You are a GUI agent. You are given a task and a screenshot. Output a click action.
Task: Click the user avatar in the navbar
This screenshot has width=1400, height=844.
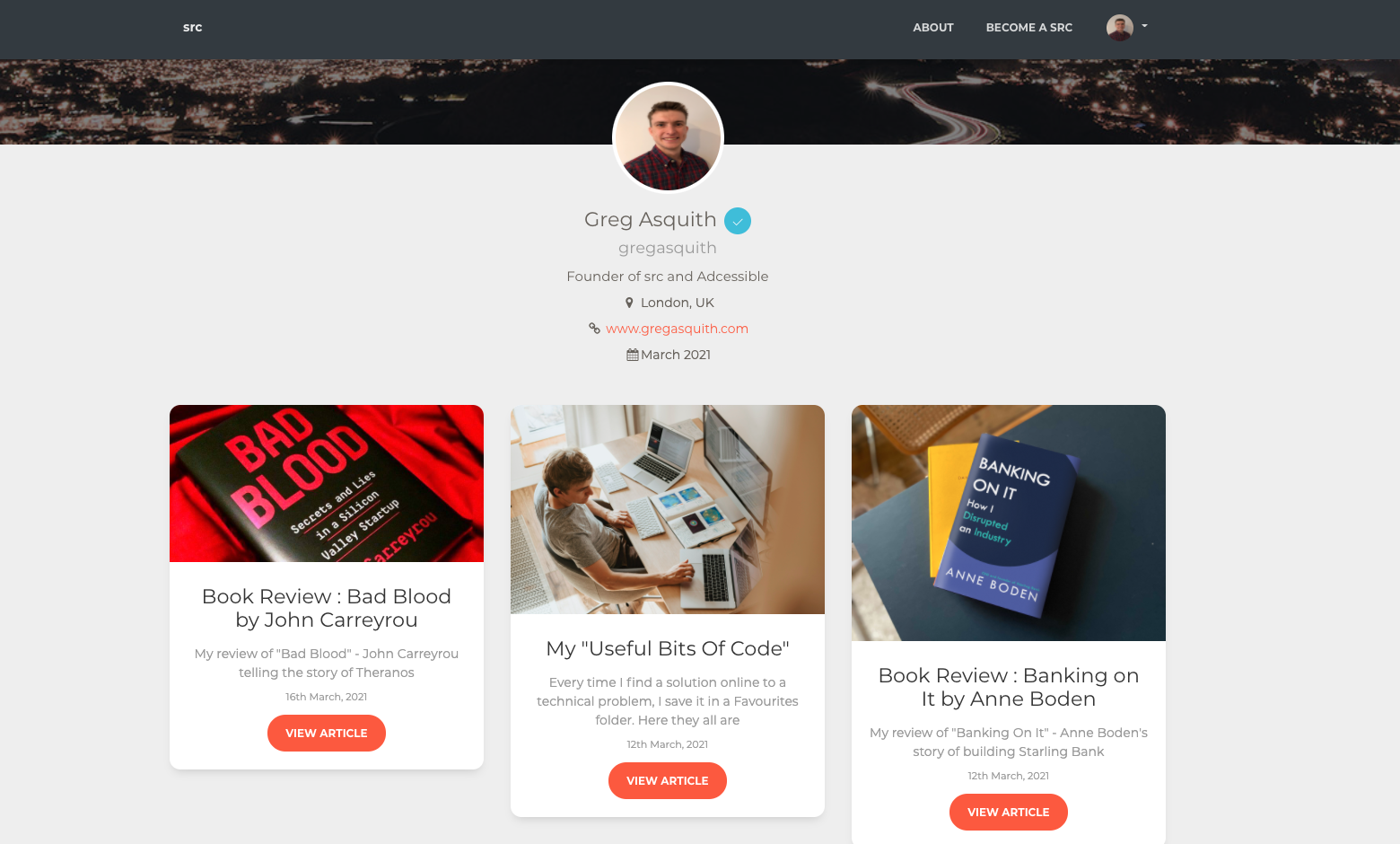tap(1120, 28)
